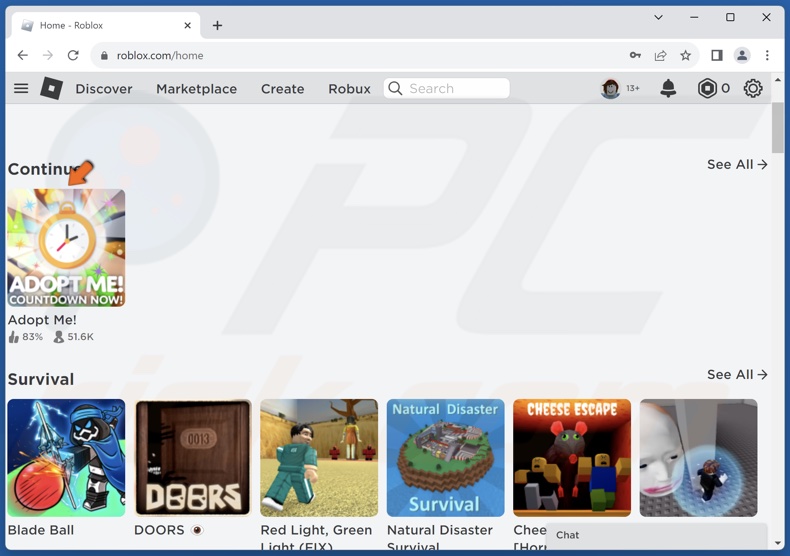Open the Blade Ball thumbnail
790x556 pixels.
(66, 458)
